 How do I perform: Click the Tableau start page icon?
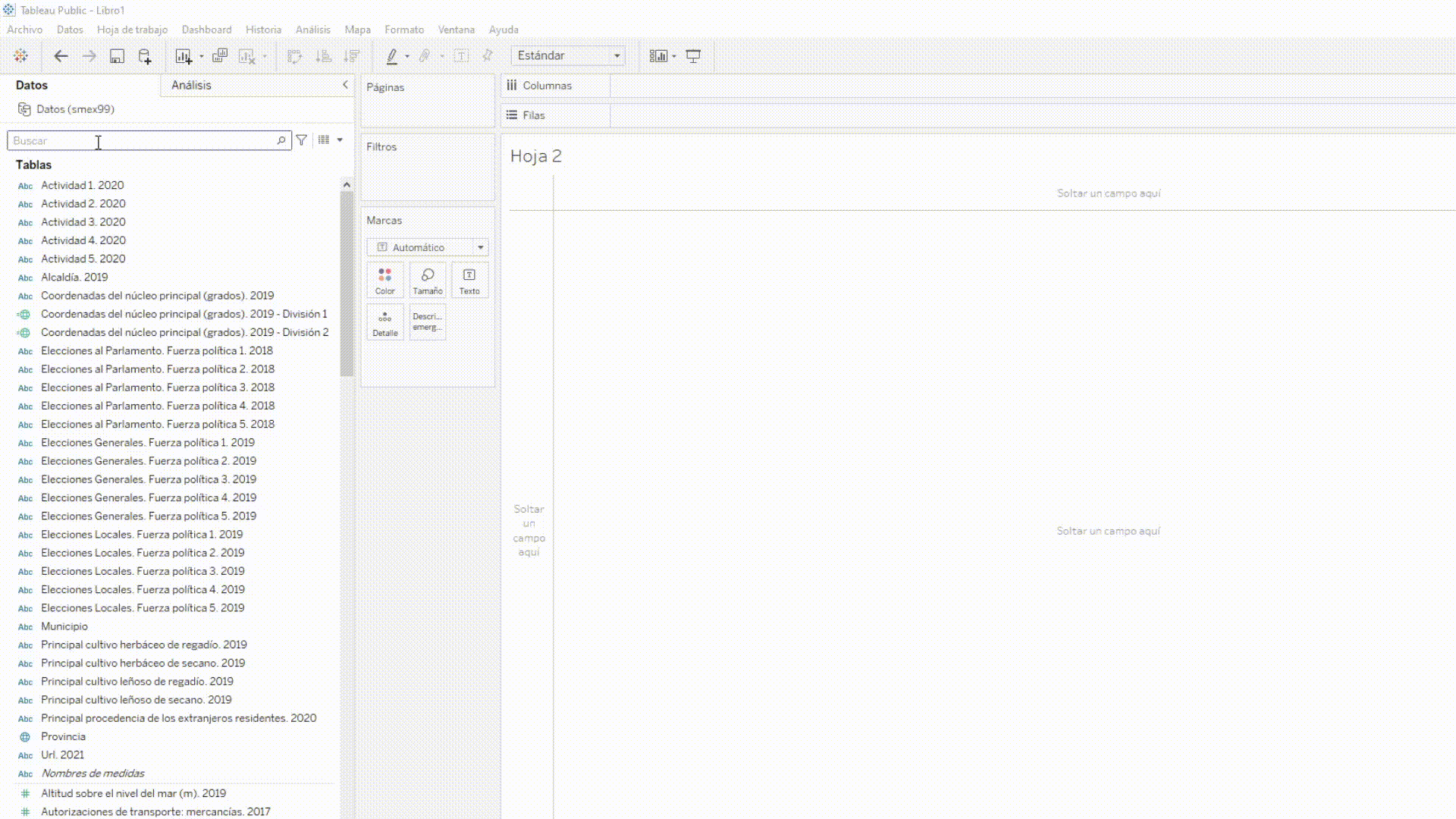pos(20,55)
